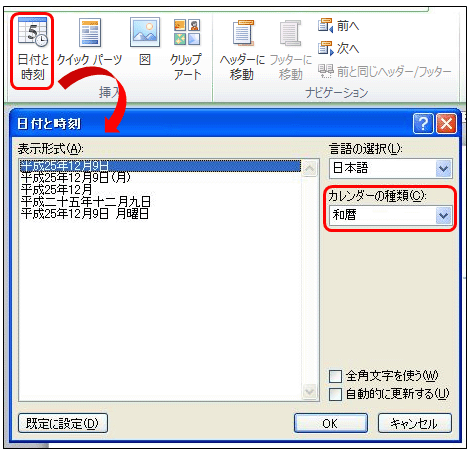Click the format list scrollbar up arrow
The width and height of the screenshot is (471, 453).
click(x=310, y=168)
